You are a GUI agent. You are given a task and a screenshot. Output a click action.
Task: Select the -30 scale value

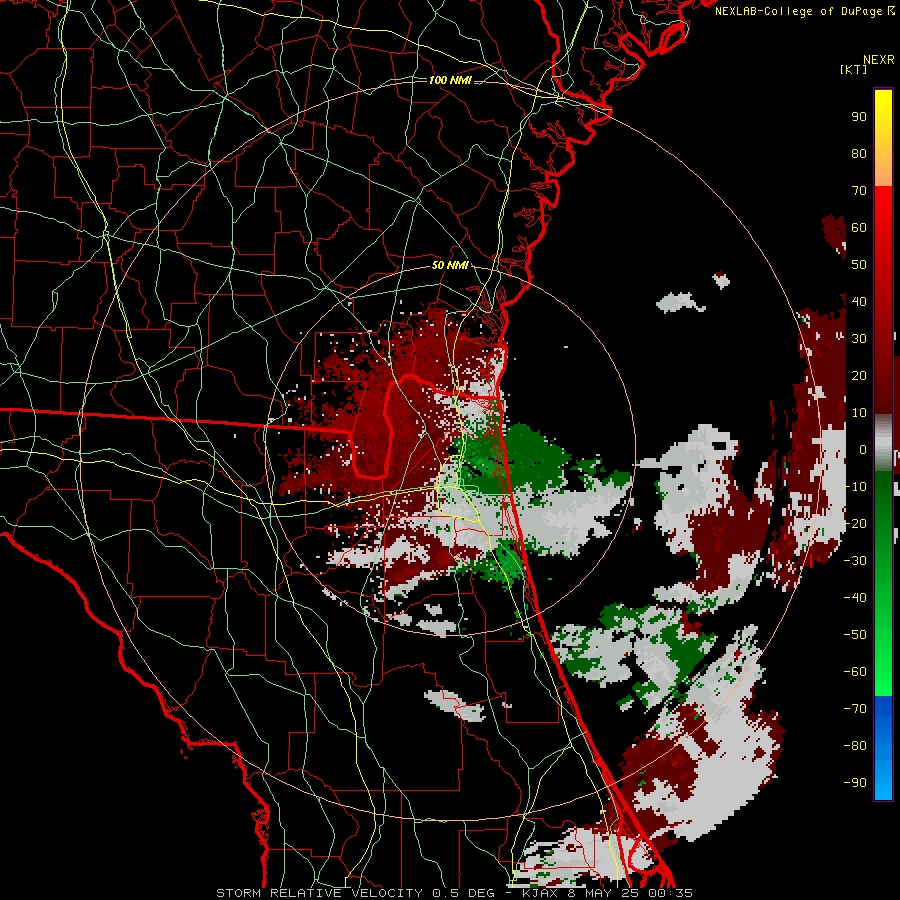(855, 561)
